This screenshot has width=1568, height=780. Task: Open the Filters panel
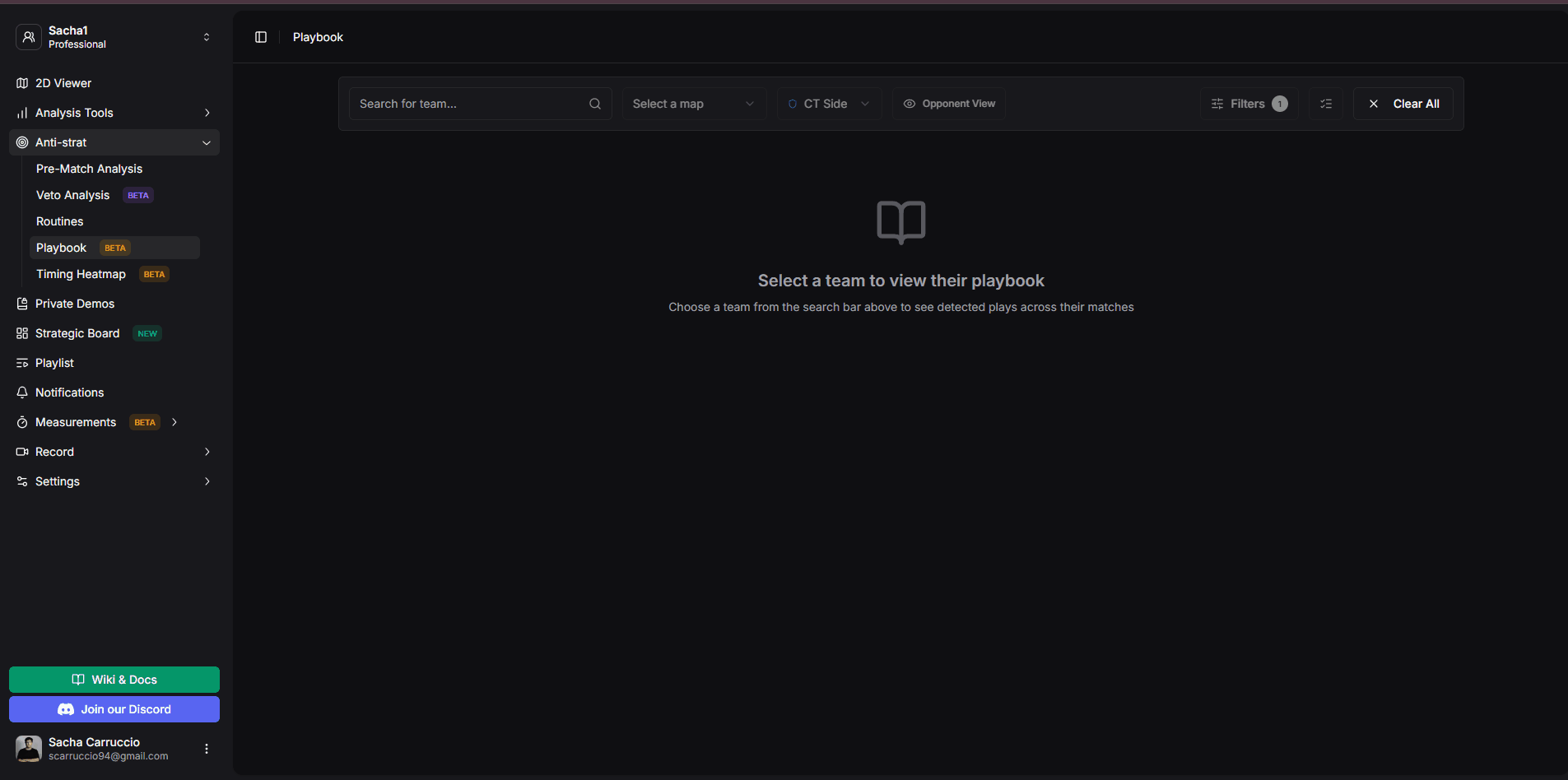1248,104
